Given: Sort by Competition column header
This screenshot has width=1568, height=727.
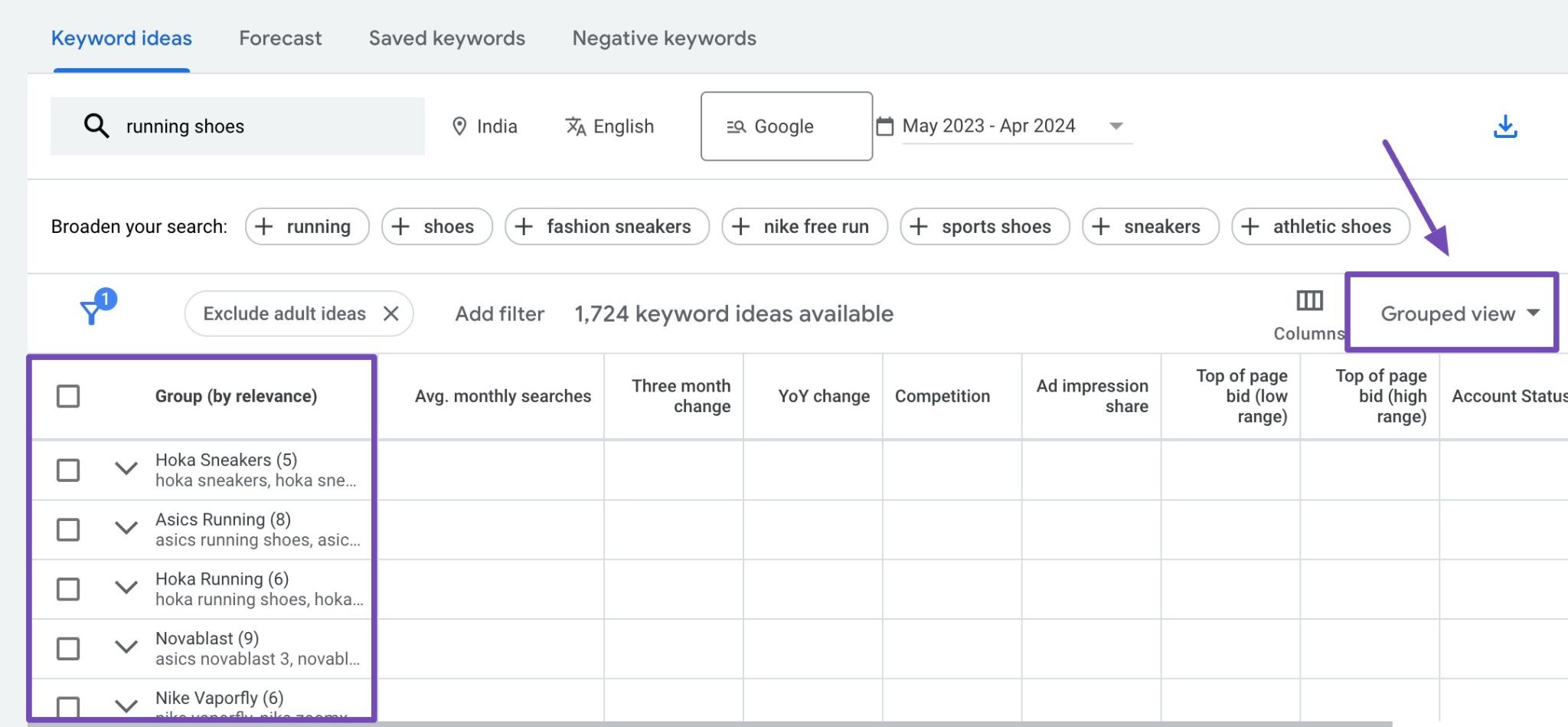Looking at the screenshot, I should (942, 396).
